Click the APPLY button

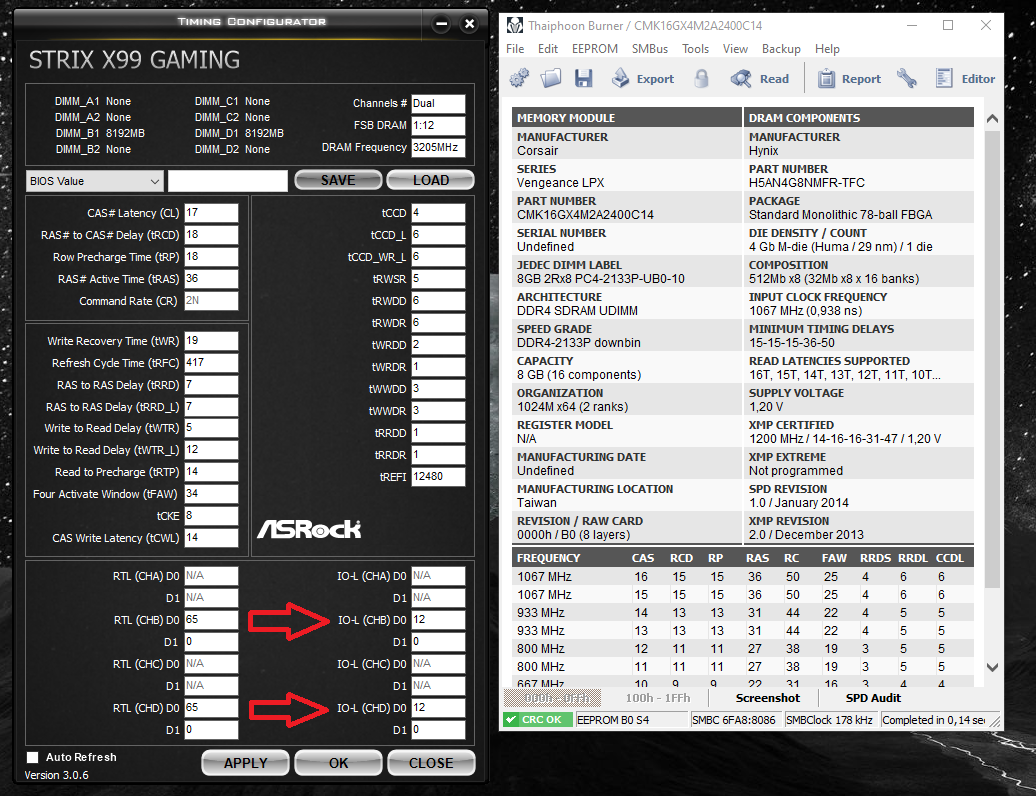click(x=245, y=763)
